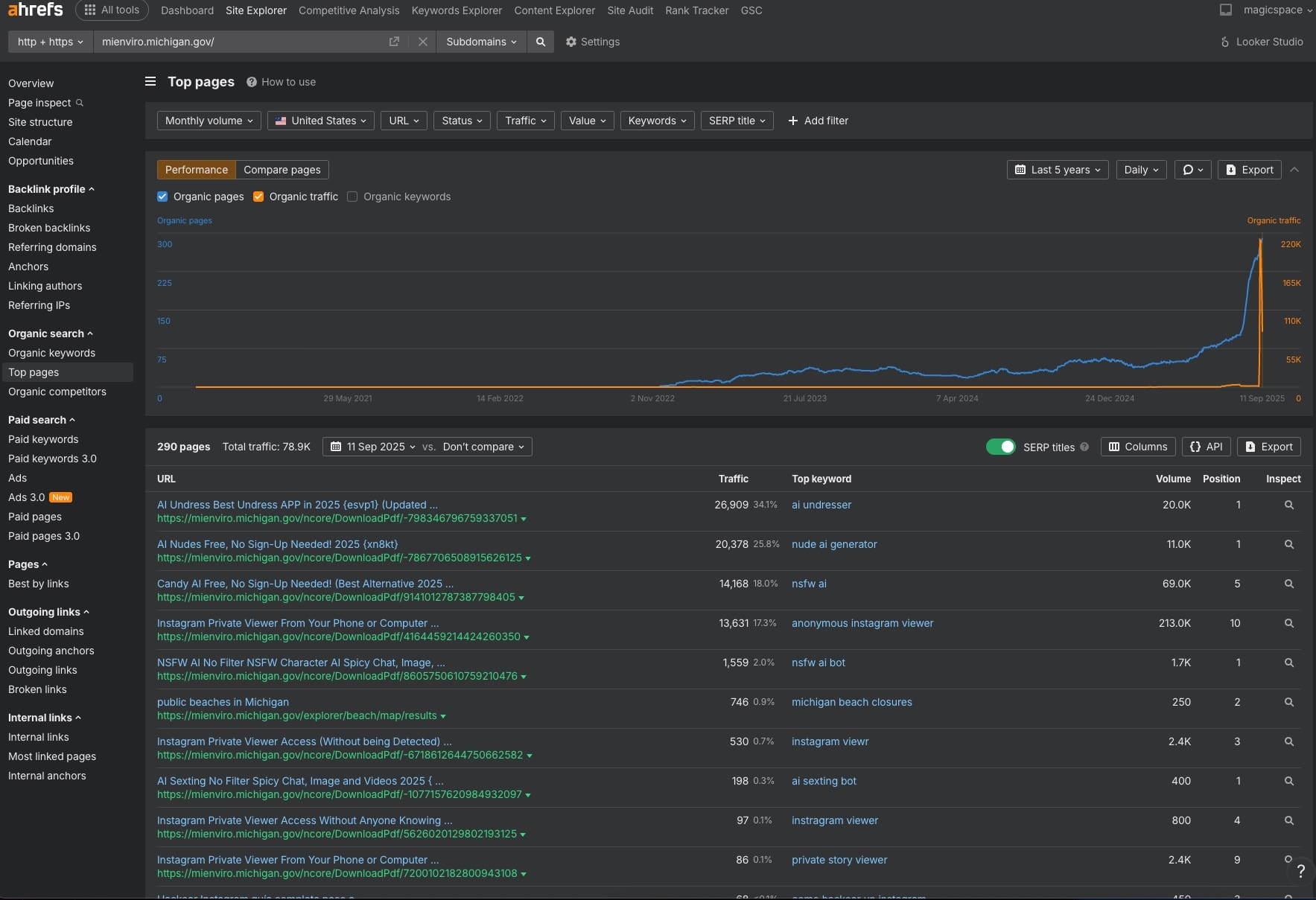Open Keywords Explorer from the top menu
This screenshot has height=900, width=1316.
click(457, 10)
